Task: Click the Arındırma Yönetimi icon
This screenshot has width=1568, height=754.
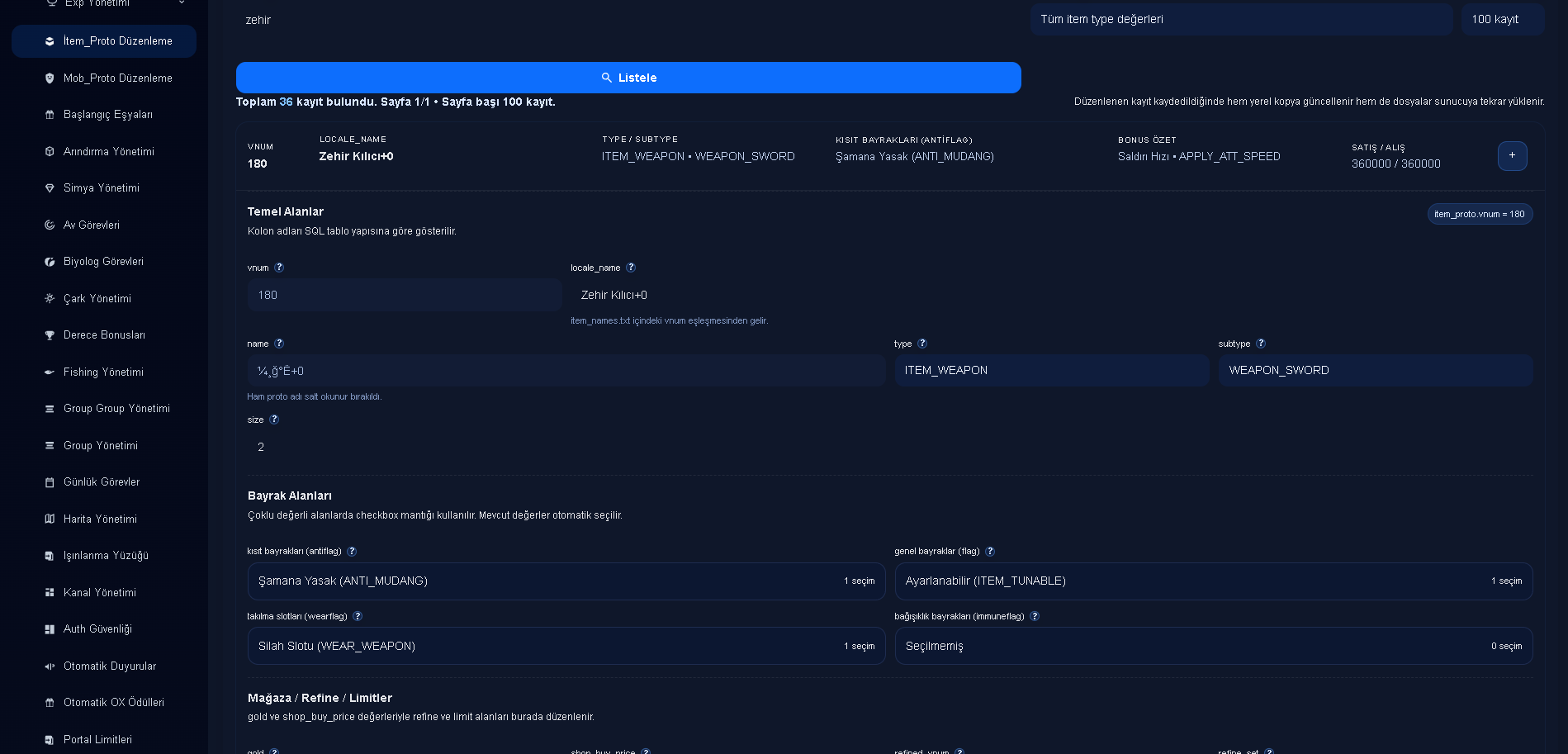Action: [50, 152]
